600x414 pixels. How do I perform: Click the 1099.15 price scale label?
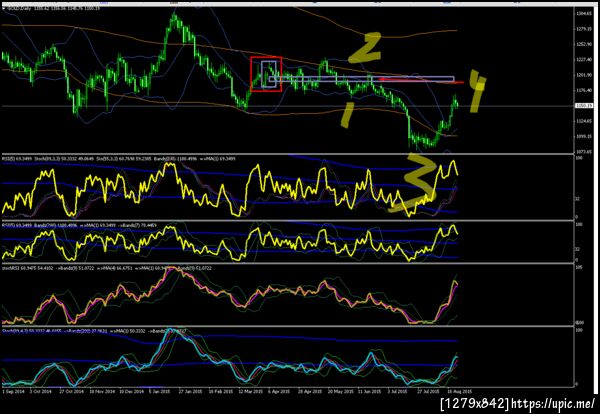coord(583,136)
